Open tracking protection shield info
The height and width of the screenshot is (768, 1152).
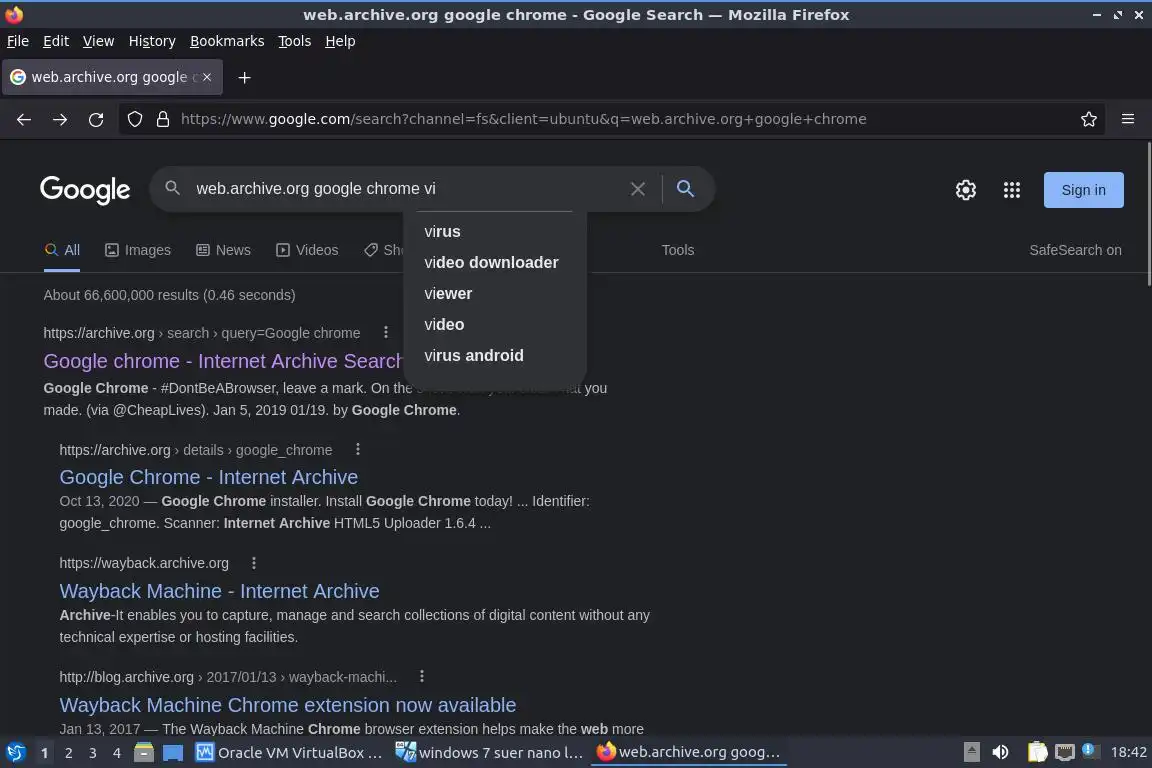point(134,119)
